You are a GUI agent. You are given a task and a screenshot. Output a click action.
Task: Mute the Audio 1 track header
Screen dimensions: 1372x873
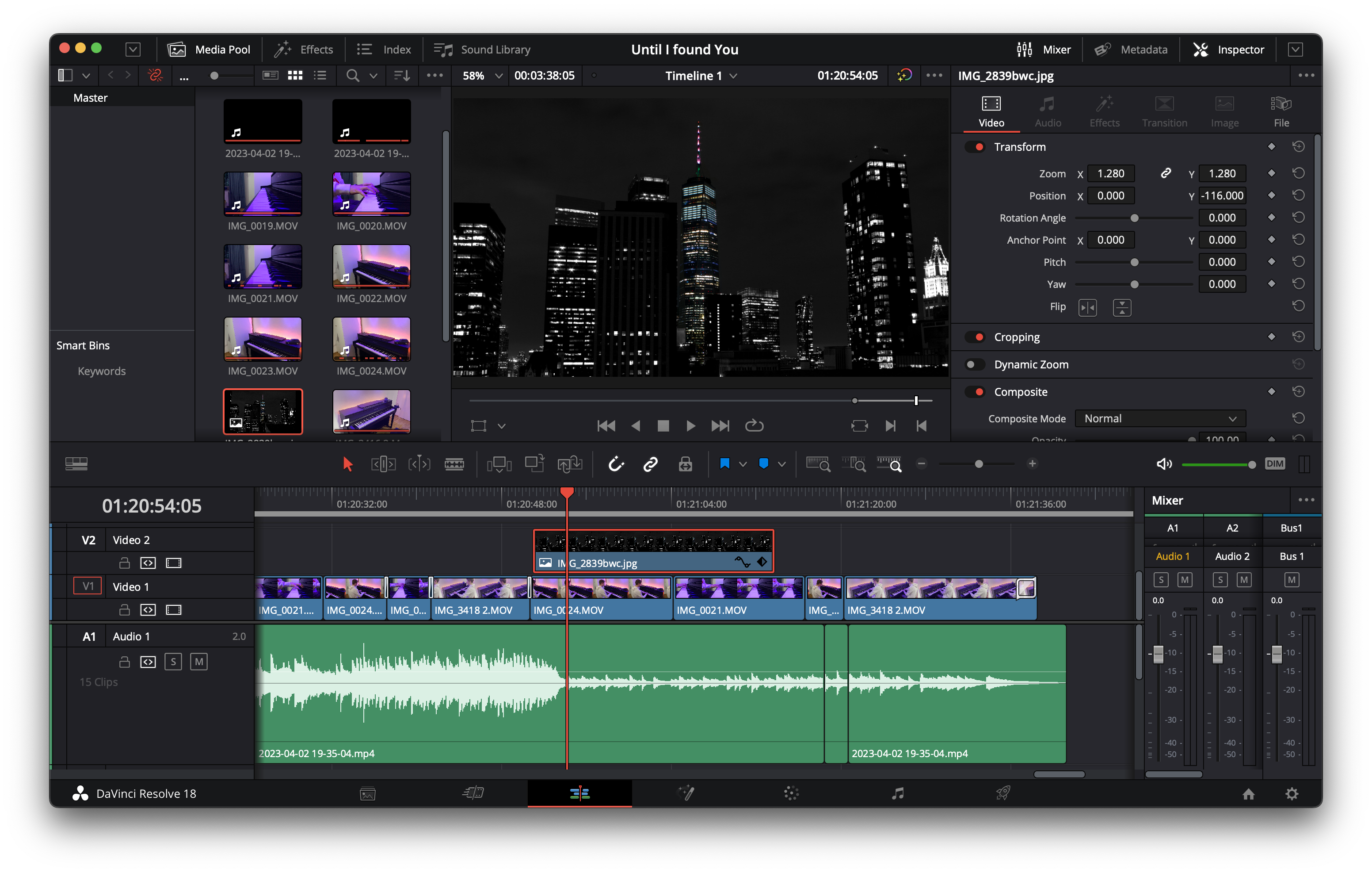[198, 662]
